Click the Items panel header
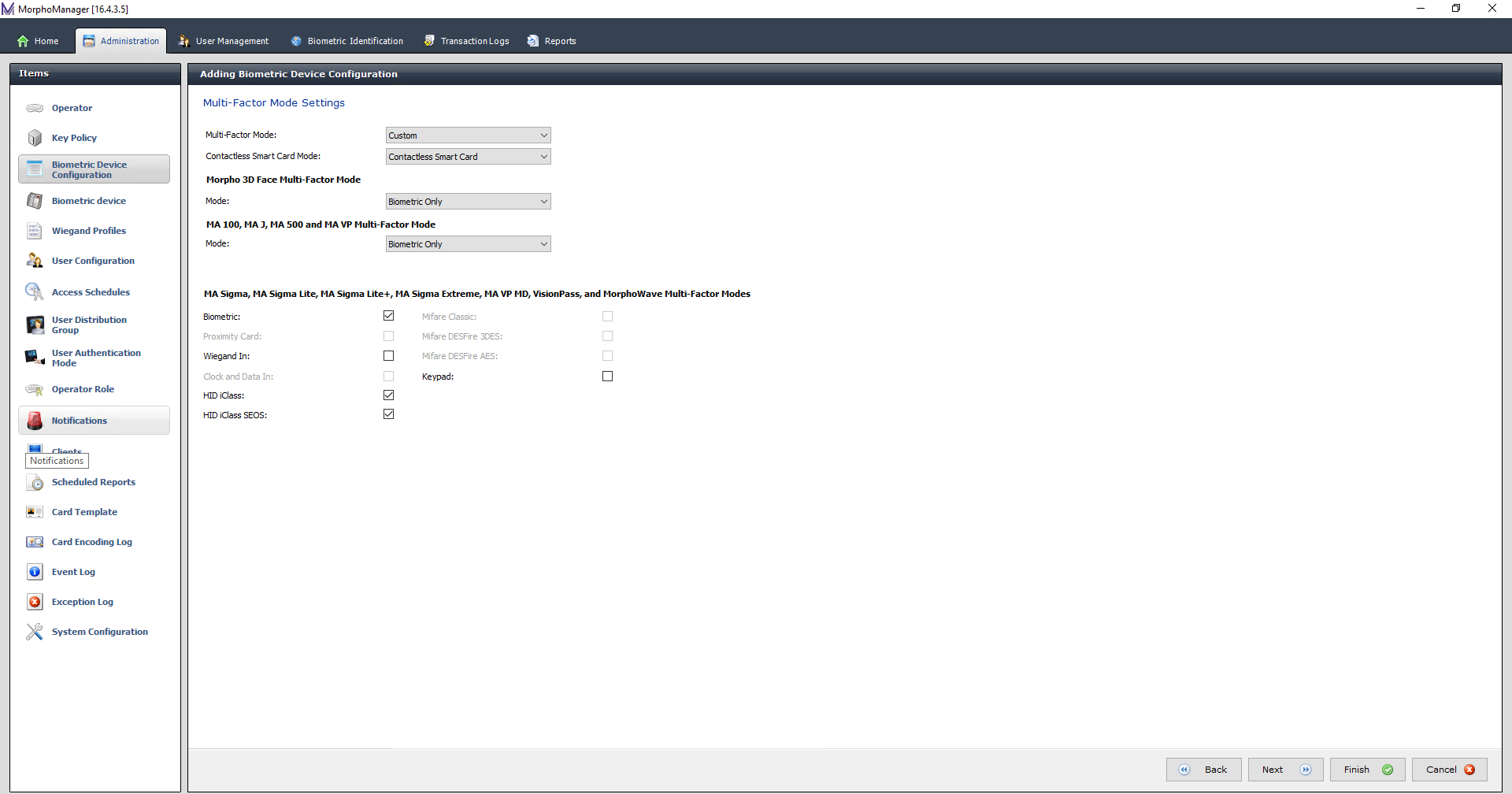This screenshot has height=794, width=1512. click(x=95, y=73)
